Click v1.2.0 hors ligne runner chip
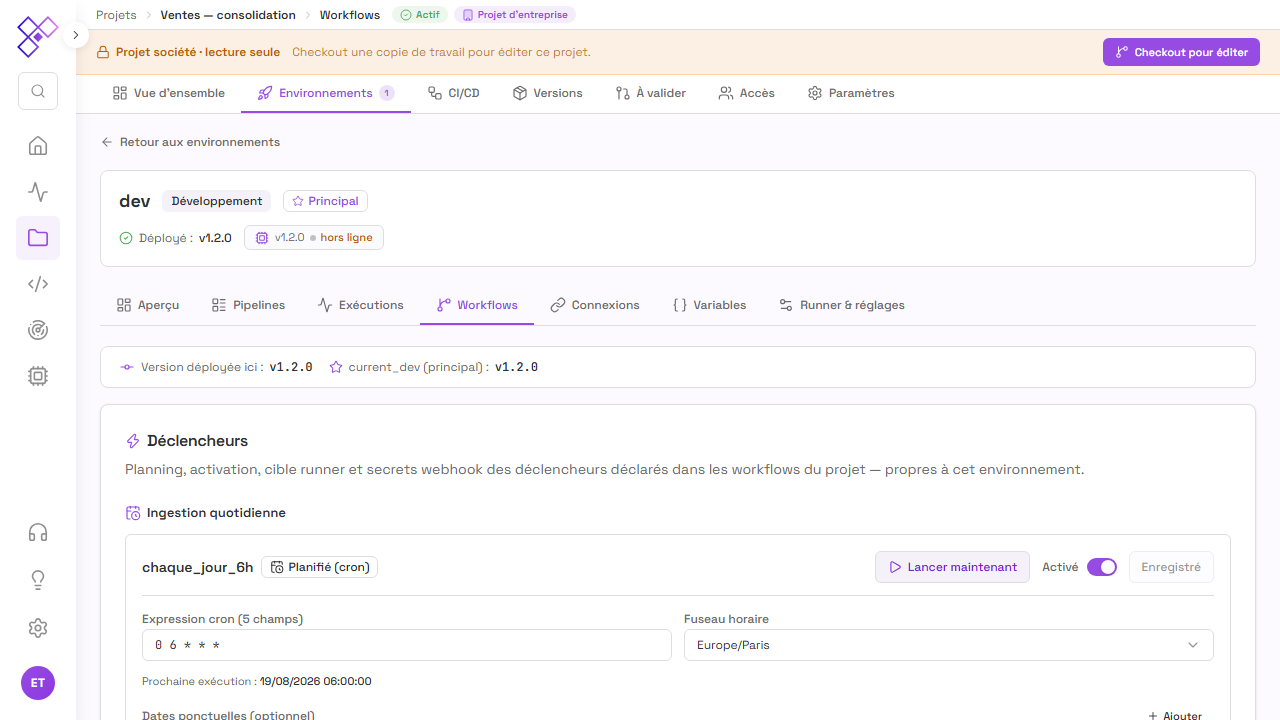This screenshot has width=1280, height=720. [314, 238]
